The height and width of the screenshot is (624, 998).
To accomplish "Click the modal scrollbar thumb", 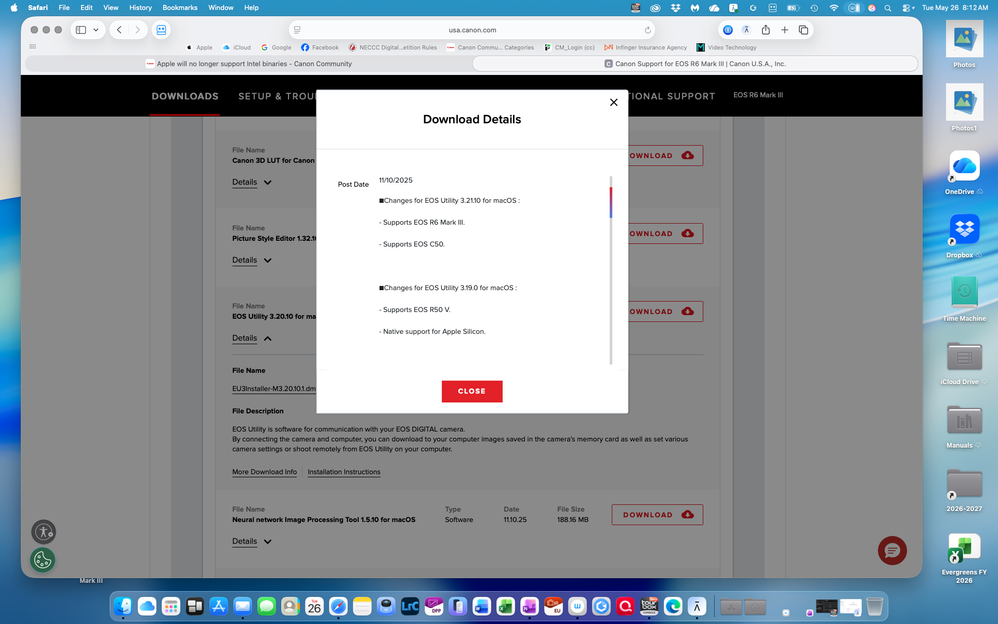I will [x=610, y=202].
